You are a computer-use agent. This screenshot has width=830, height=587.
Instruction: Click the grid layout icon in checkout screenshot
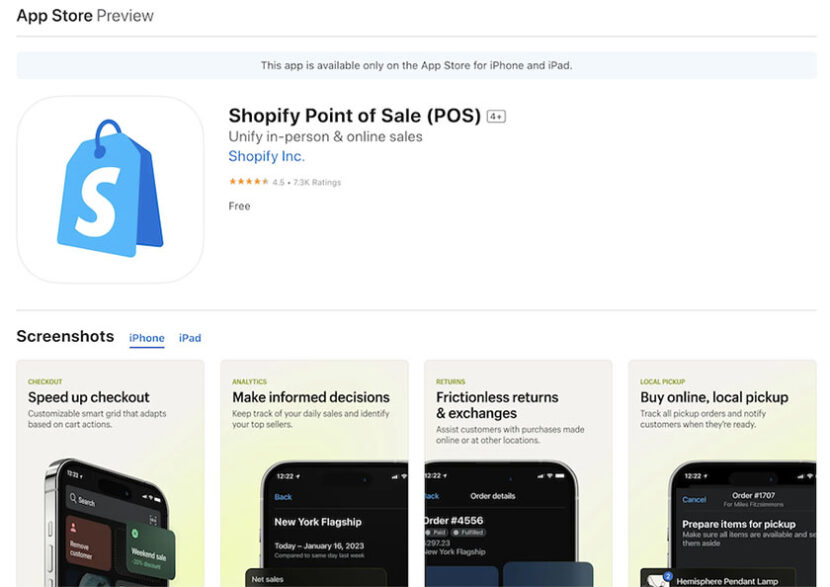point(153,519)
